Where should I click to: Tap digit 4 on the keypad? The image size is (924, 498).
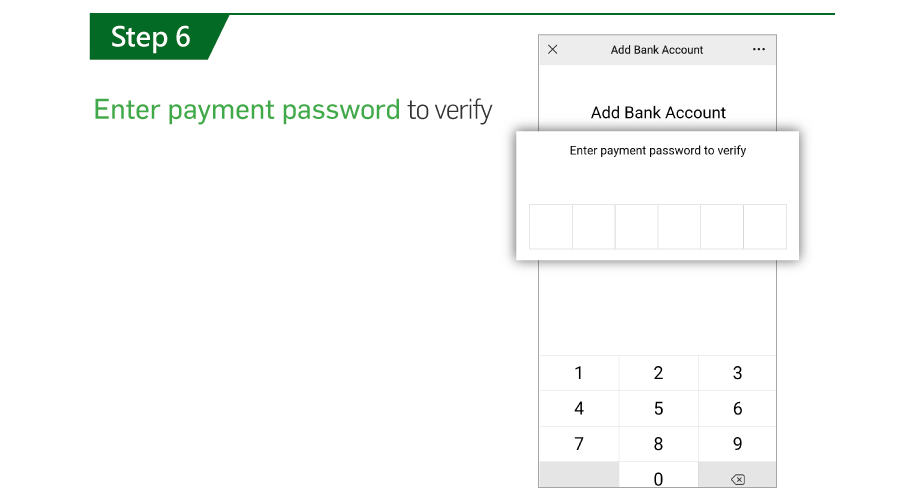[579, 408]
